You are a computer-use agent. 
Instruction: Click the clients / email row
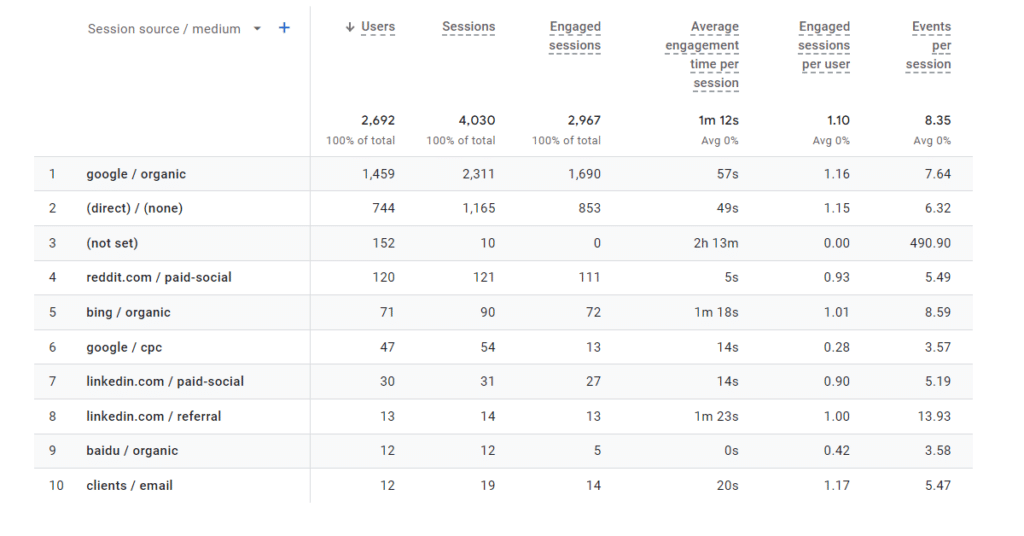click(x=129, y=485)
